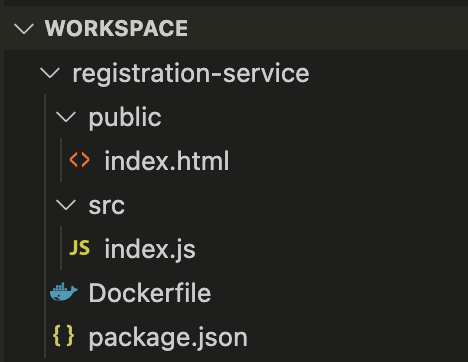
Task: Select the public folder label
Action: pyautogui.click(x=125, y=118)
